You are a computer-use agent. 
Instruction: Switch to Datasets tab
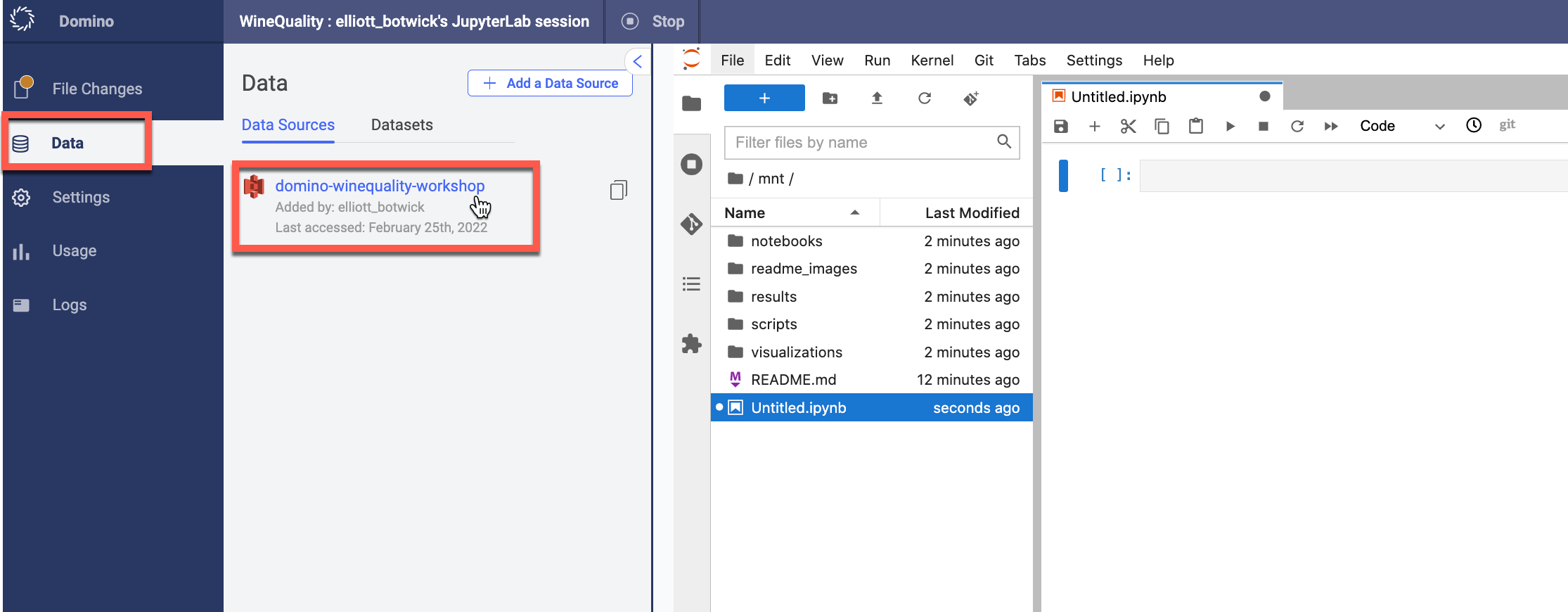pos(402,125)
